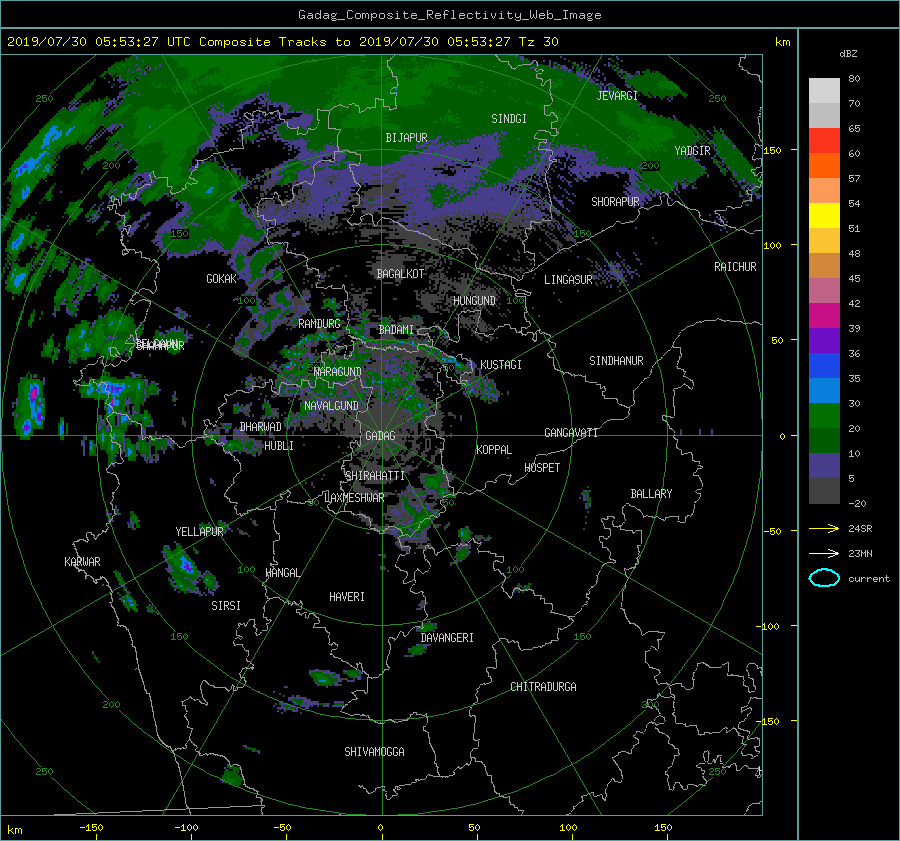This screenshot has height=841, width=900.
Task: Select the magenta swatch below 42 dBZ
Action: tap(824, 315)
